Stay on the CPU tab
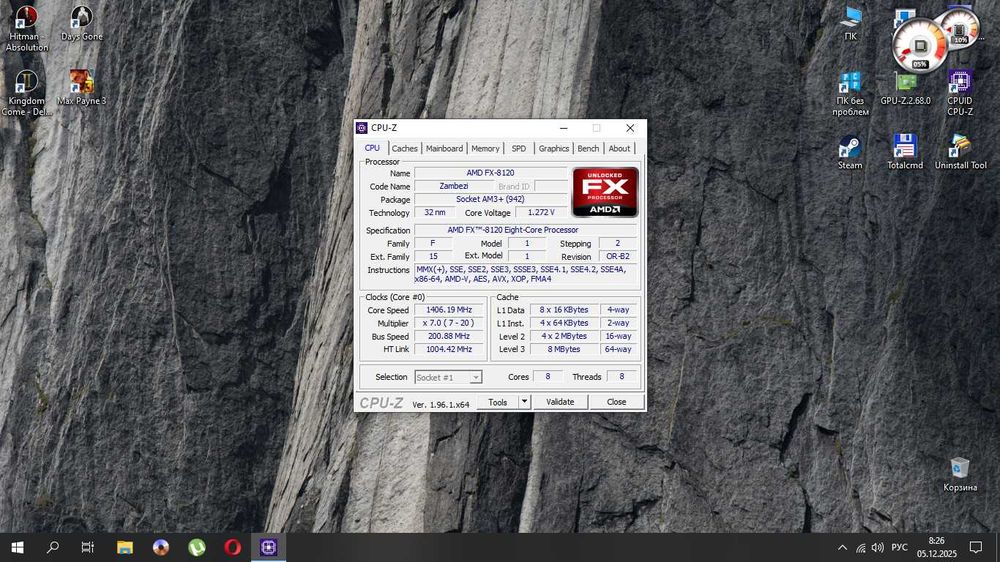This screenshot has width=1000, height=562. pos(372,148)
